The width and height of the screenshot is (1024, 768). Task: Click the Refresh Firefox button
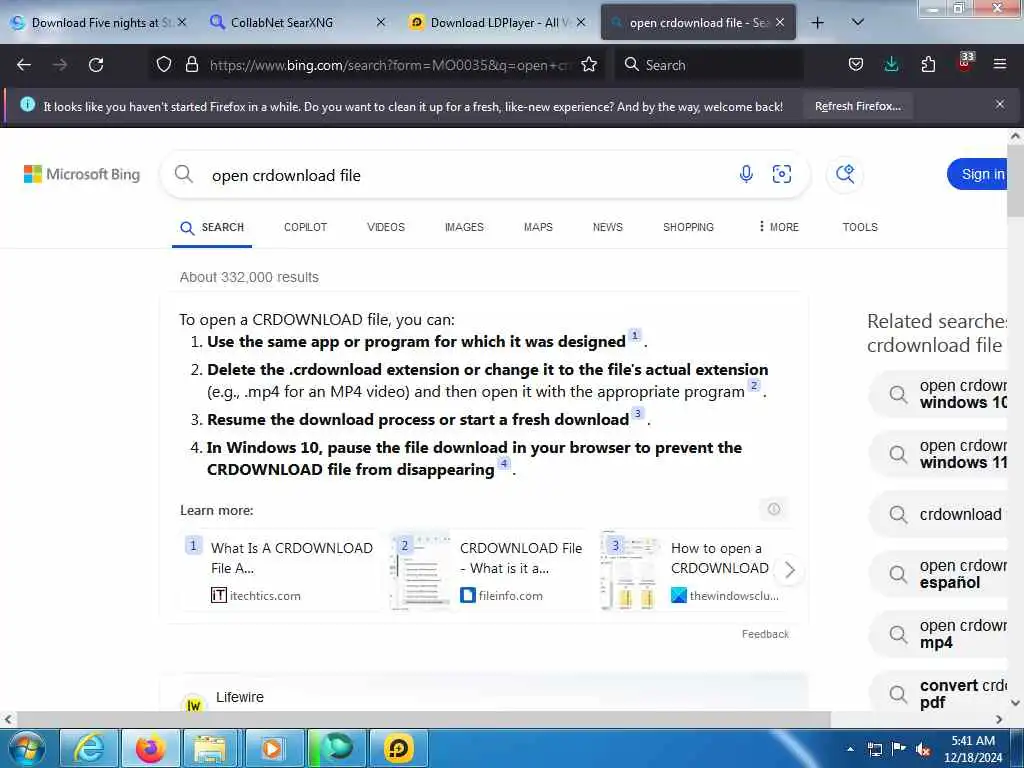857,106
